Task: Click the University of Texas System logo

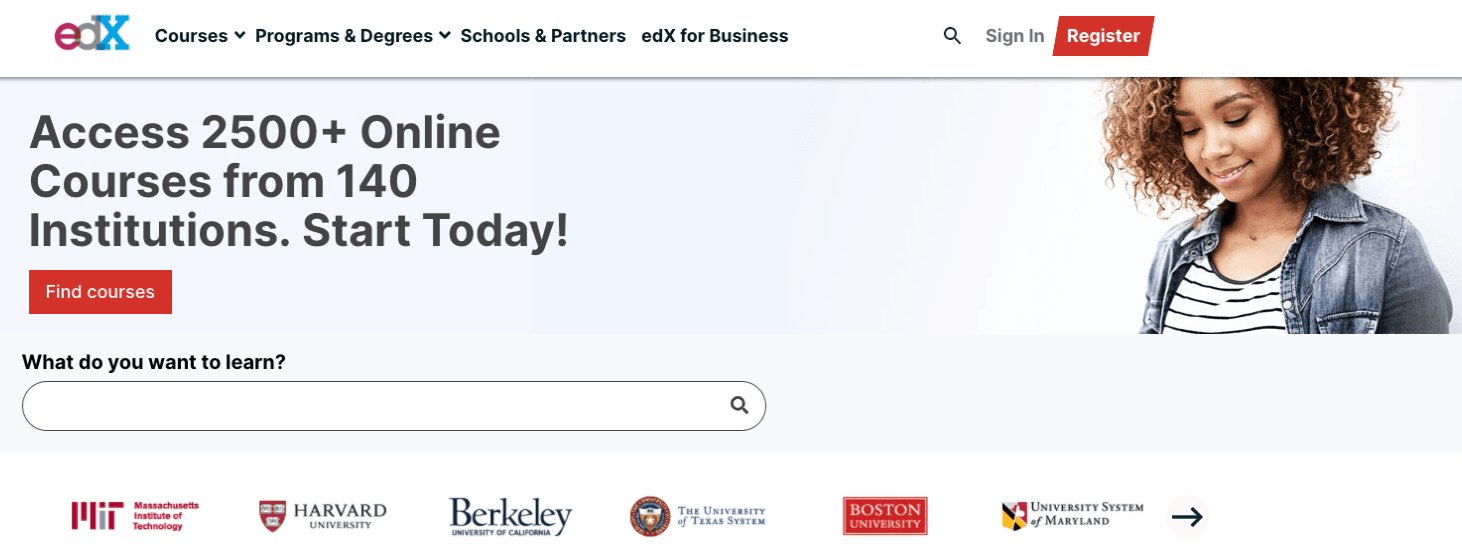Action: pos(697,516)
